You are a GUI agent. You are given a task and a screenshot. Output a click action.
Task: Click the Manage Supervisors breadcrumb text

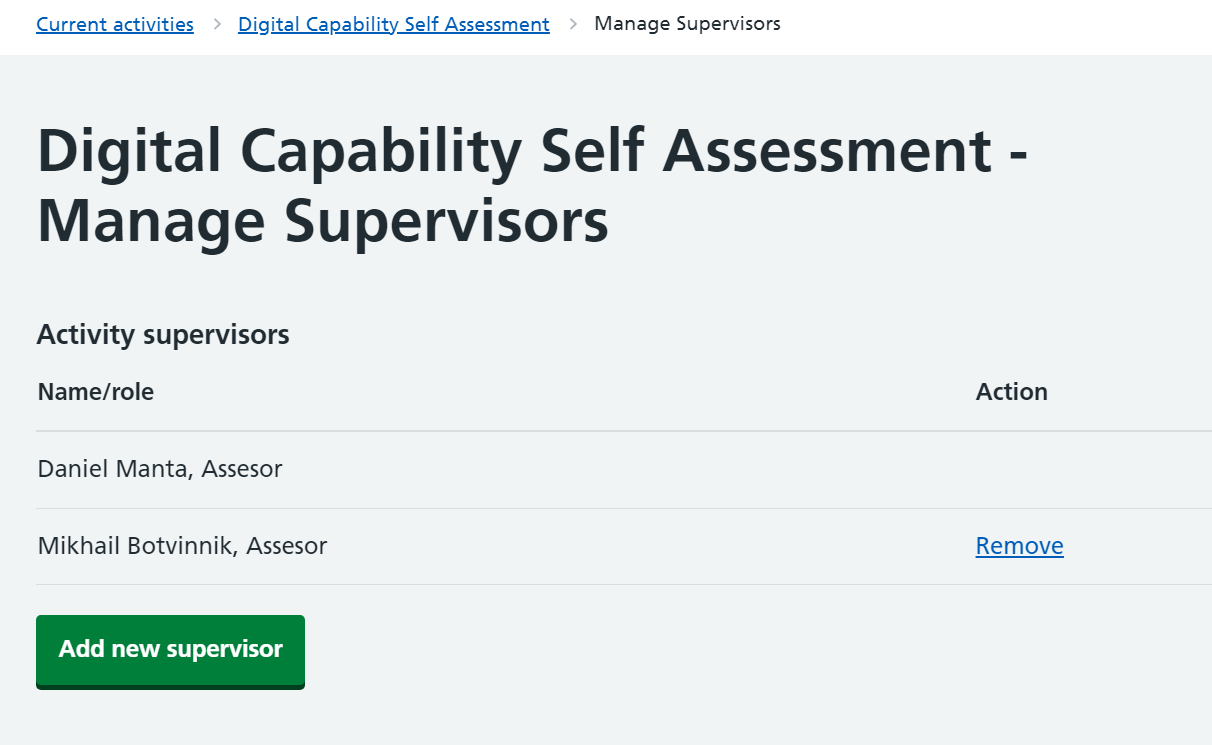(687, 23)
